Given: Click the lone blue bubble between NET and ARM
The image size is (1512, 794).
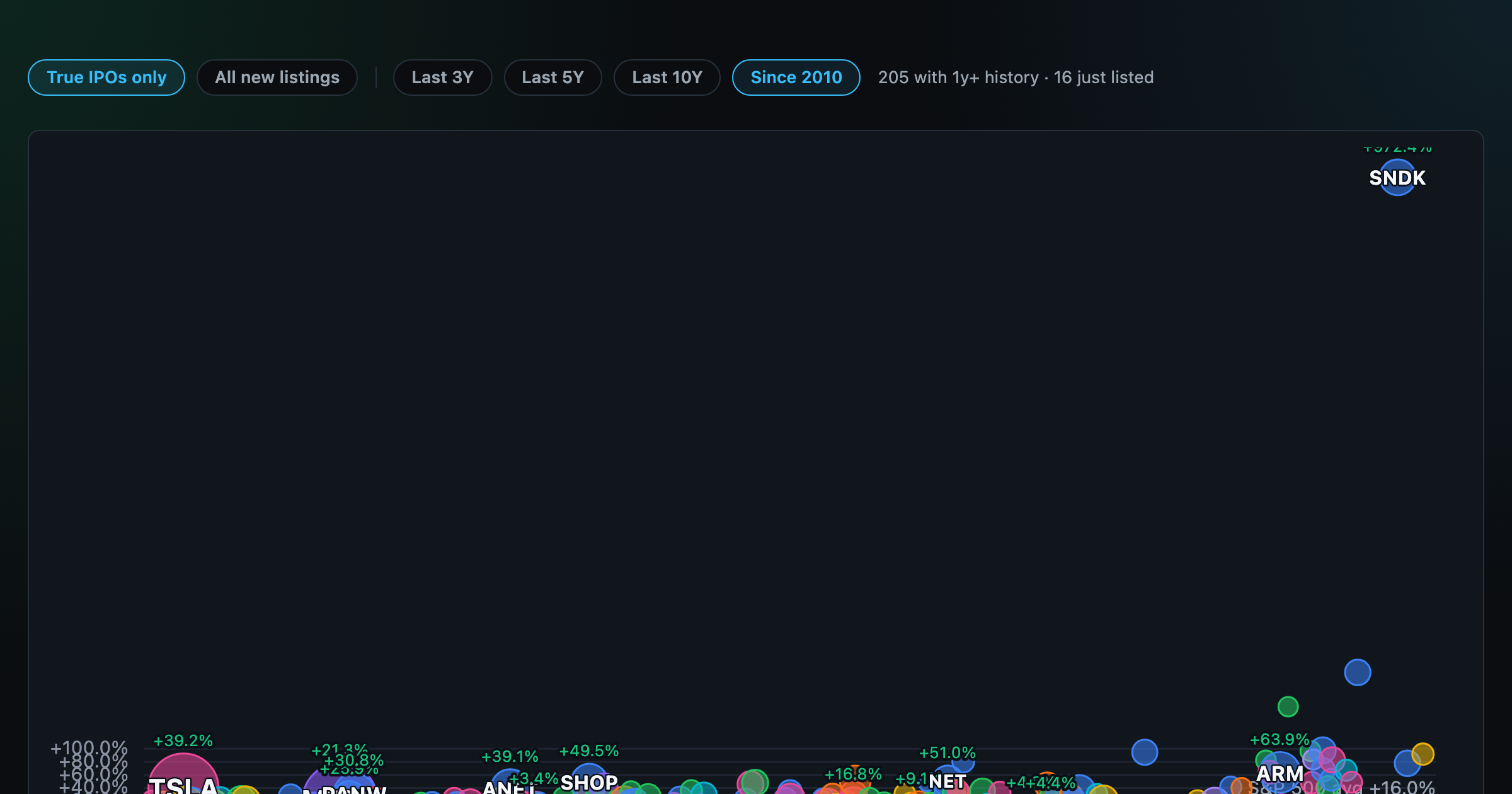Looking at the screenshot, I should coord(1145,752).
